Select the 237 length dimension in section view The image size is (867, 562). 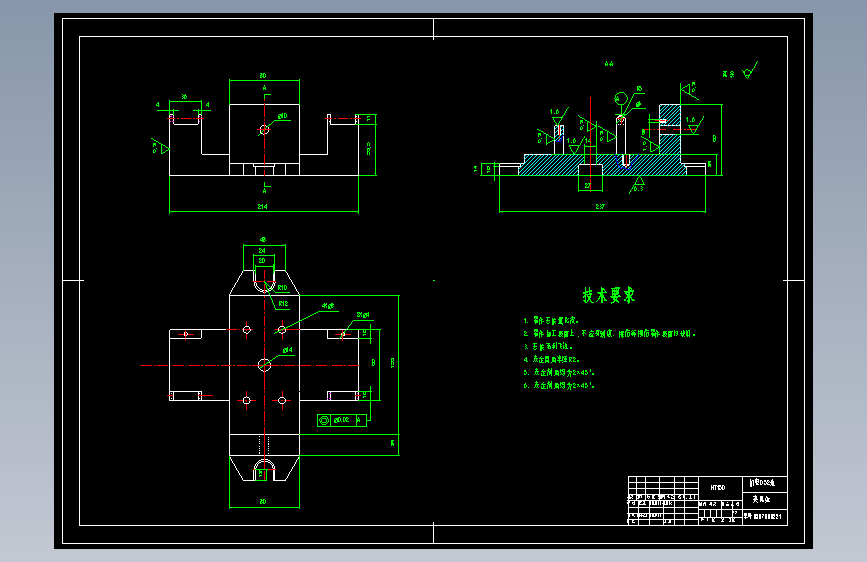click(x=600, y=206)
